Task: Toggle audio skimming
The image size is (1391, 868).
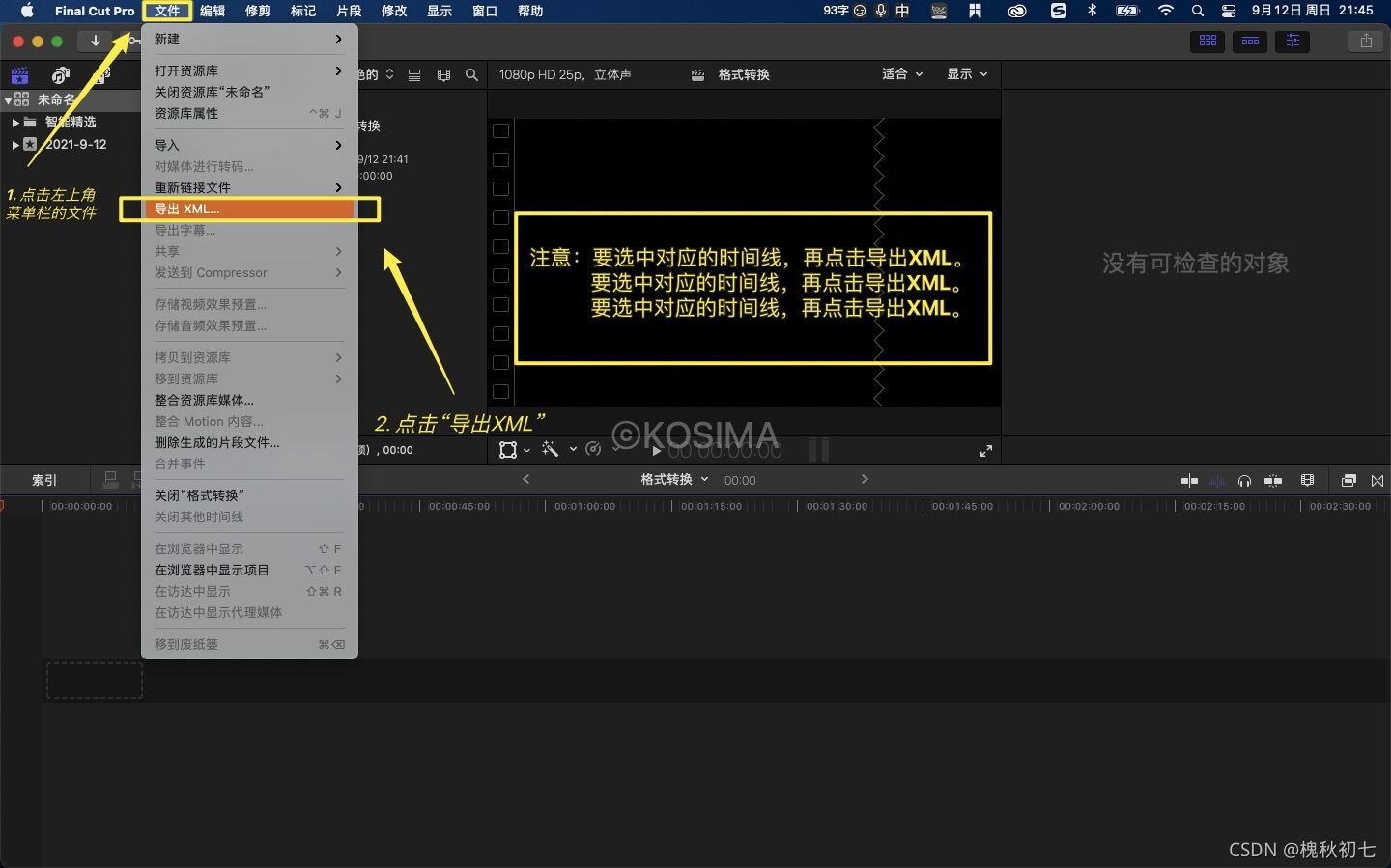Action: pyautogui.click(x=1217, y=480)
